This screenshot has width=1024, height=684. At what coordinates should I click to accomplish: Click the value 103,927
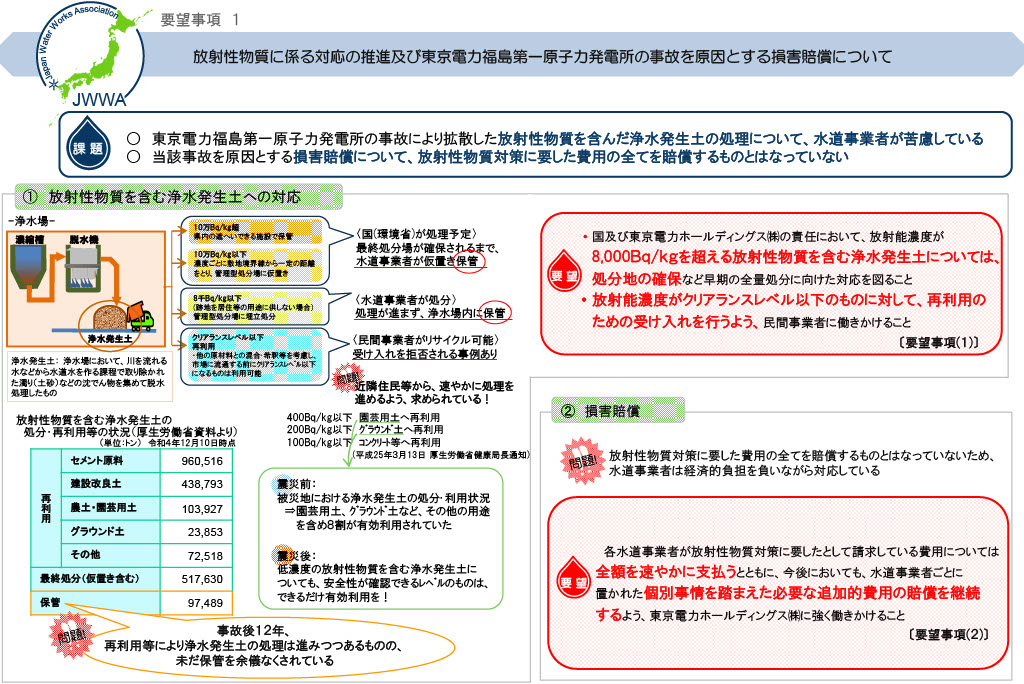pyautogui.click(x=202, y=509)
